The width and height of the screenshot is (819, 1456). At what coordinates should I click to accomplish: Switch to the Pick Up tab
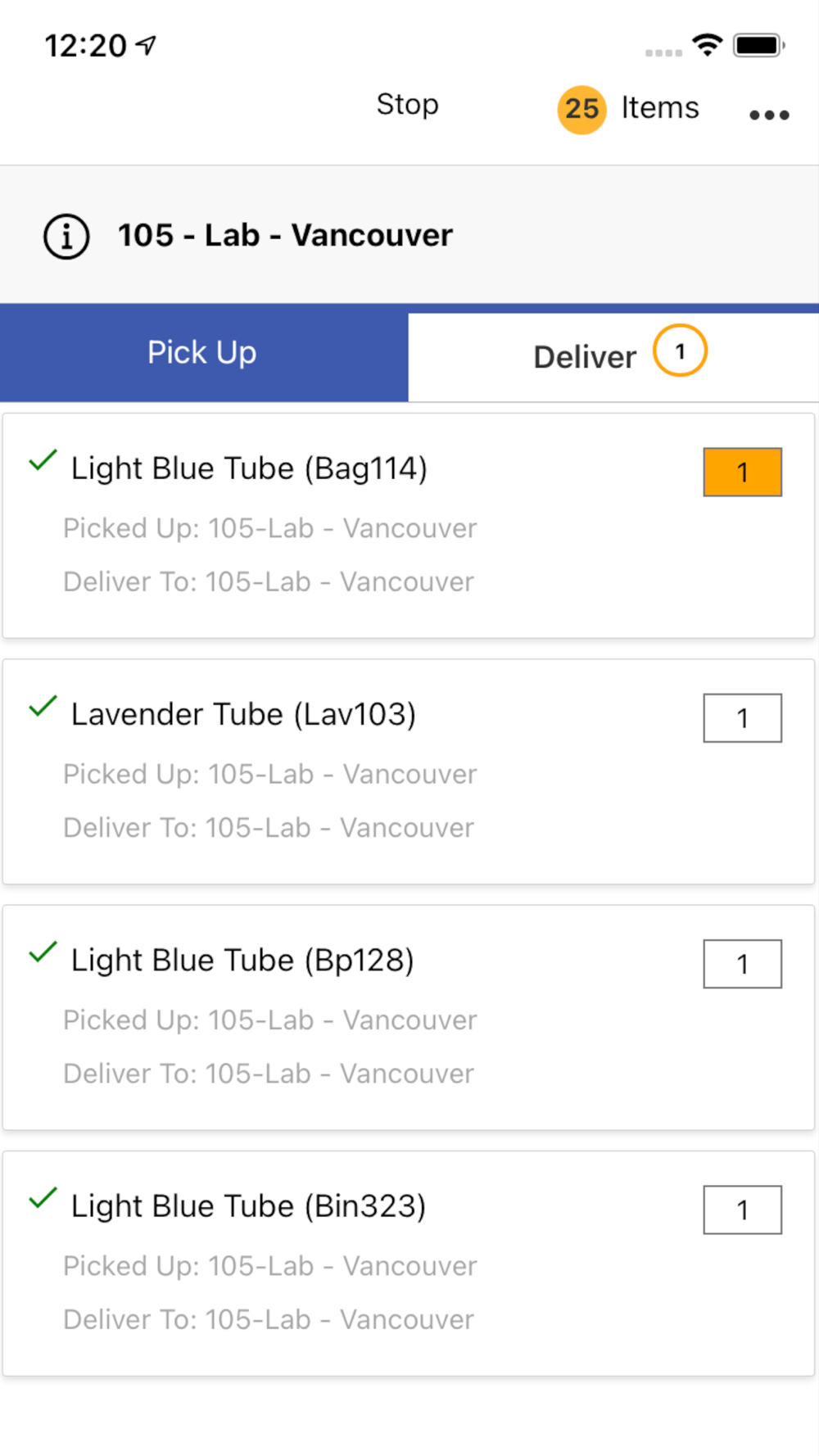tap(203, 353)
